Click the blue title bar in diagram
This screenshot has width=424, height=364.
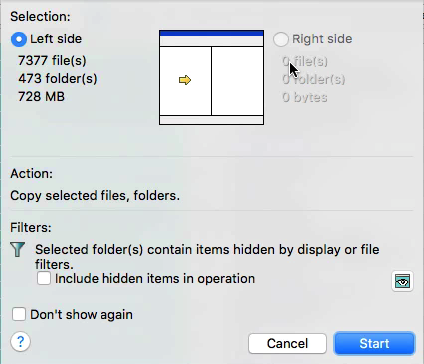click(211, 33)
